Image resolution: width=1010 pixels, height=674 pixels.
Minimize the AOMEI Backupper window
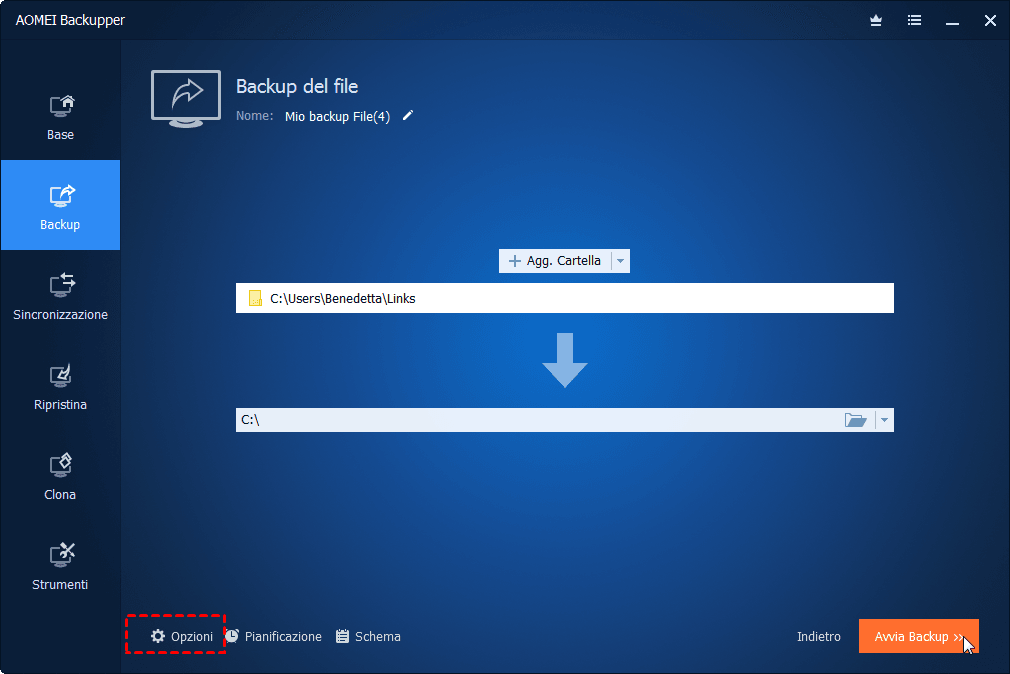[x=953, y=21]
